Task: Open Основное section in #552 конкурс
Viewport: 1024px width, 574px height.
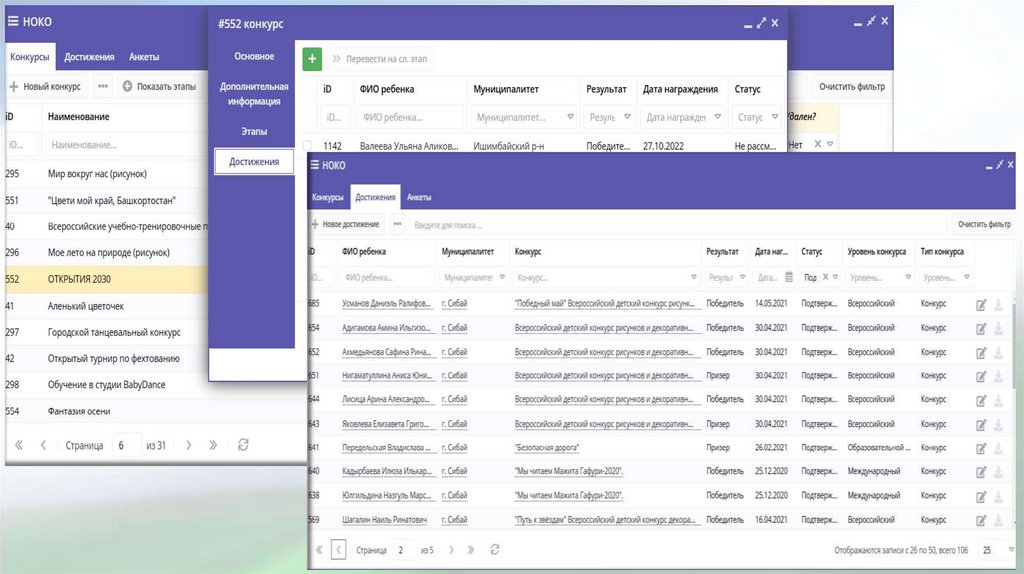Action: [254, 56]
